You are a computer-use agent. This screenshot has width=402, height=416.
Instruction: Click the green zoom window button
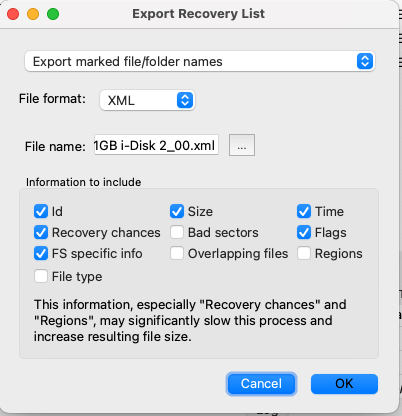53,14
